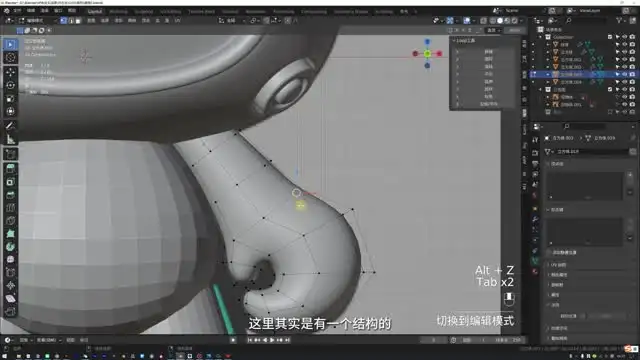The width and height of the screenshot is (640, 360).
Task: Switch to the Sculpting workspace tab
Action: 144,11
